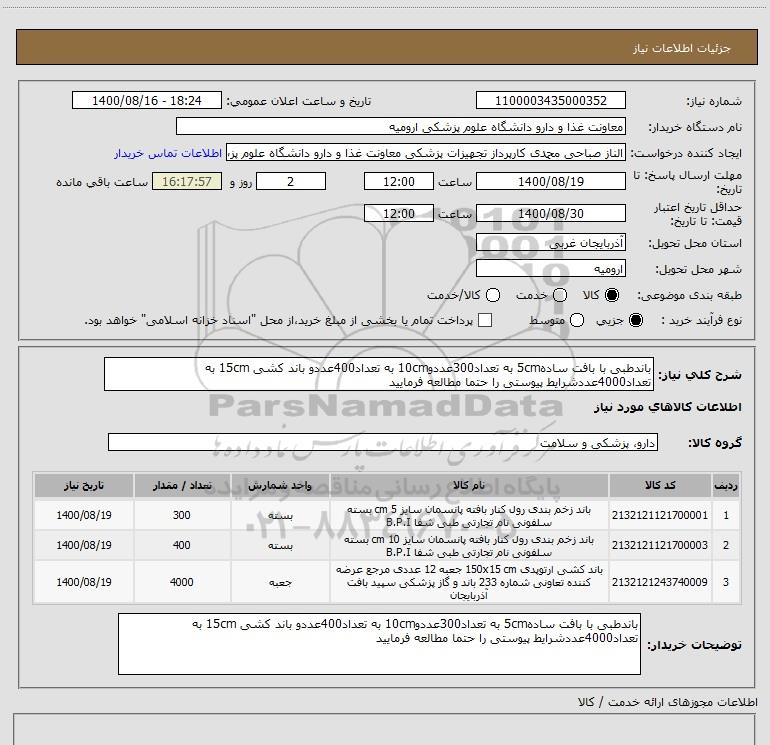Click the announcement date field 1400/08/16 - 18:24
The width and height of the screenshot is (770, 745).
coord(147,101)
